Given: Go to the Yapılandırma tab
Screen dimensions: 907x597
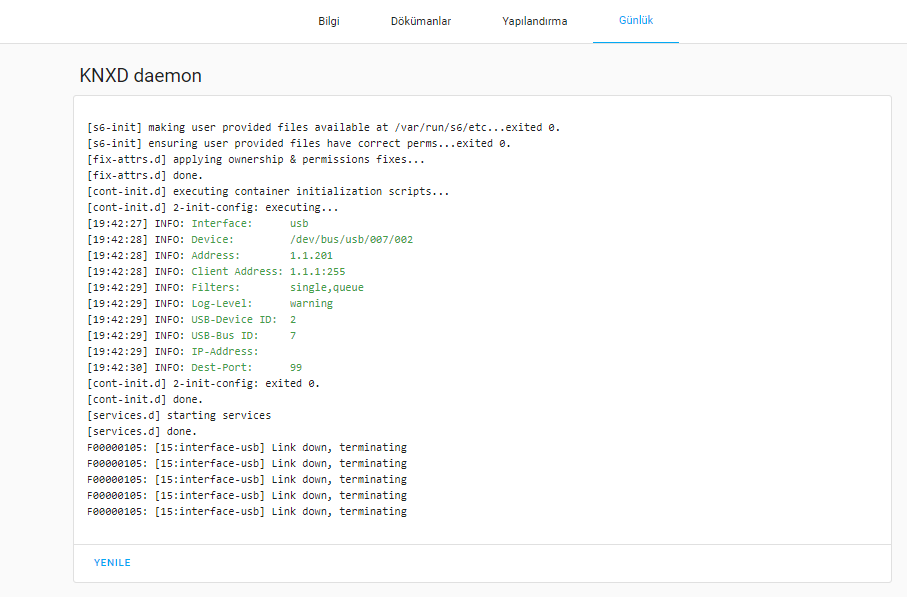Looking at the screenshot, I should tap(535, 20).
